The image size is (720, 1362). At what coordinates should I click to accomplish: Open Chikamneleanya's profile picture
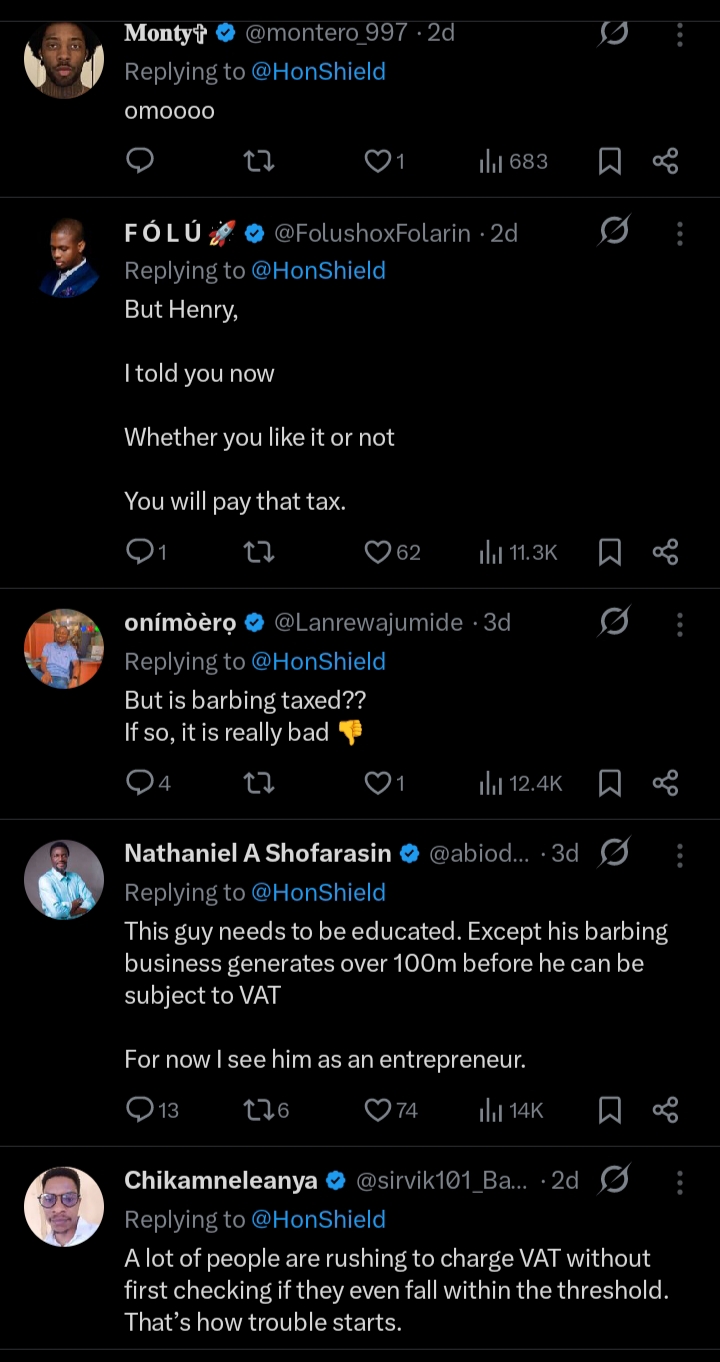coord(64,1206)
